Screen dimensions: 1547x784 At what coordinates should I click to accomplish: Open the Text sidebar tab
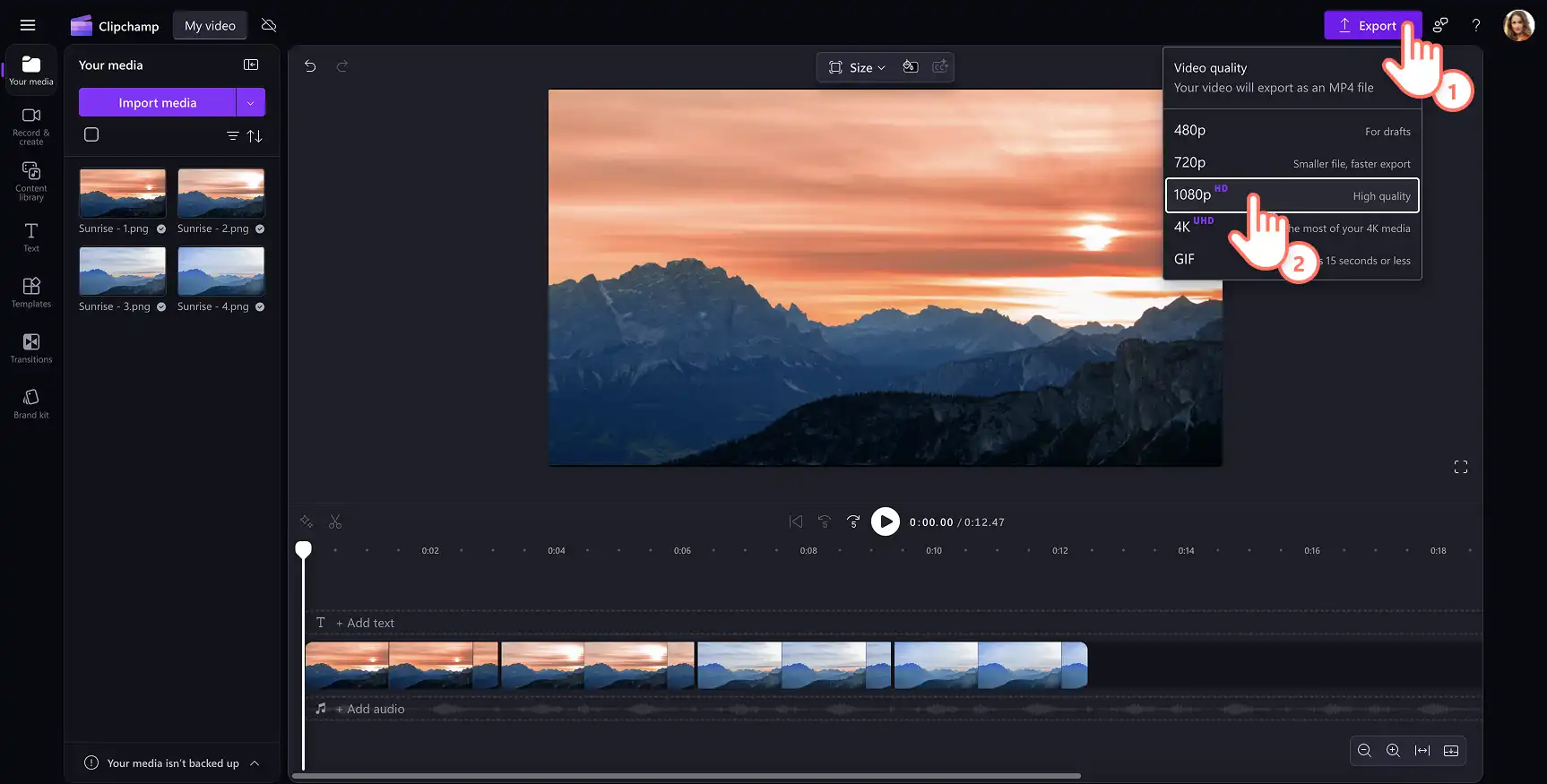click(31, 237)
